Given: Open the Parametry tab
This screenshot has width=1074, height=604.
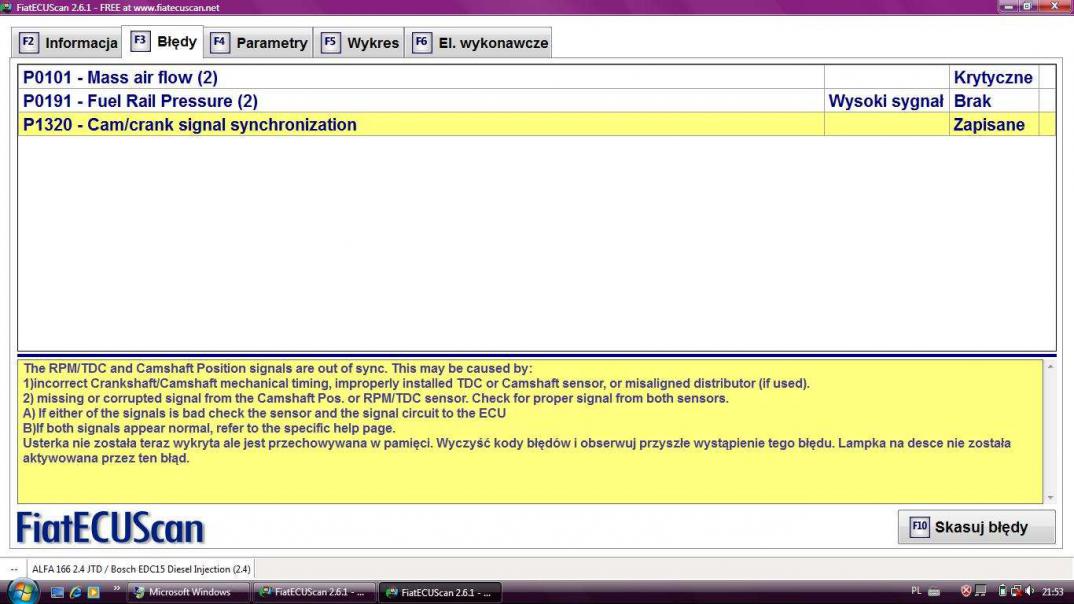Looking at the screenshot, I should [x=258, y=43].
